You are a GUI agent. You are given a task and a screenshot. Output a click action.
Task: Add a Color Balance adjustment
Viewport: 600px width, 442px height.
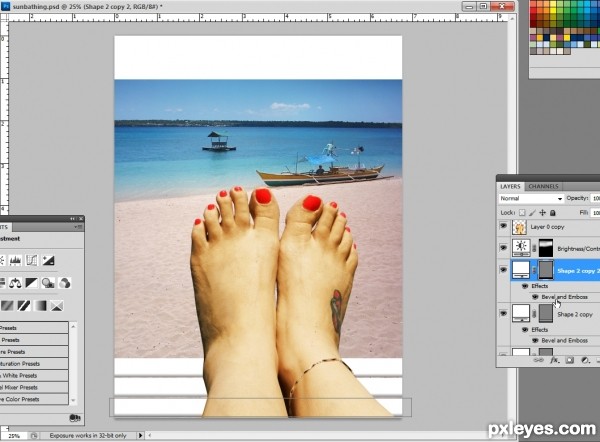click(x=15, y=283)
